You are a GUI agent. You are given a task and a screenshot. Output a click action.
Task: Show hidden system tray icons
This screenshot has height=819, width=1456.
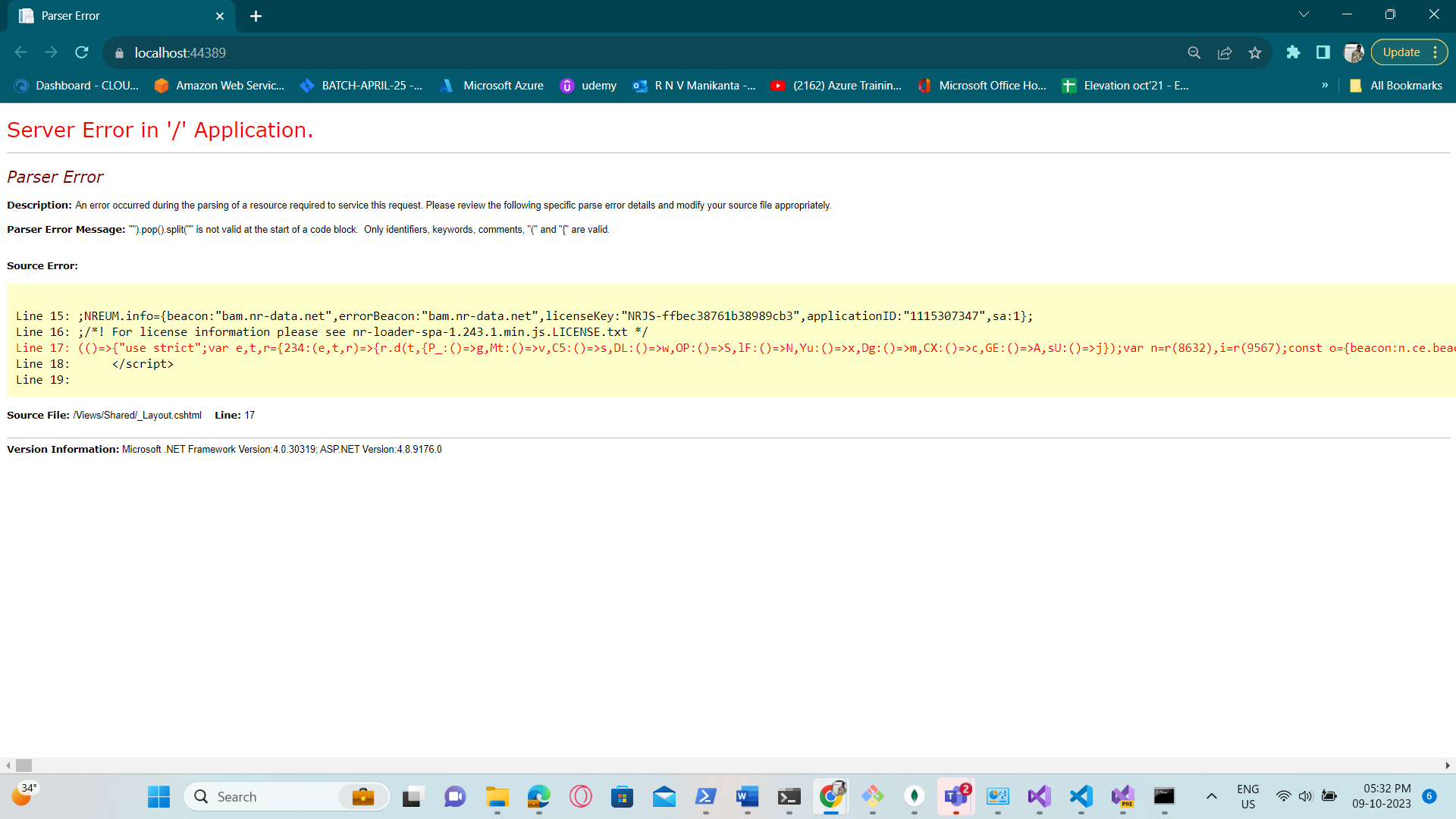[1212, 796]
